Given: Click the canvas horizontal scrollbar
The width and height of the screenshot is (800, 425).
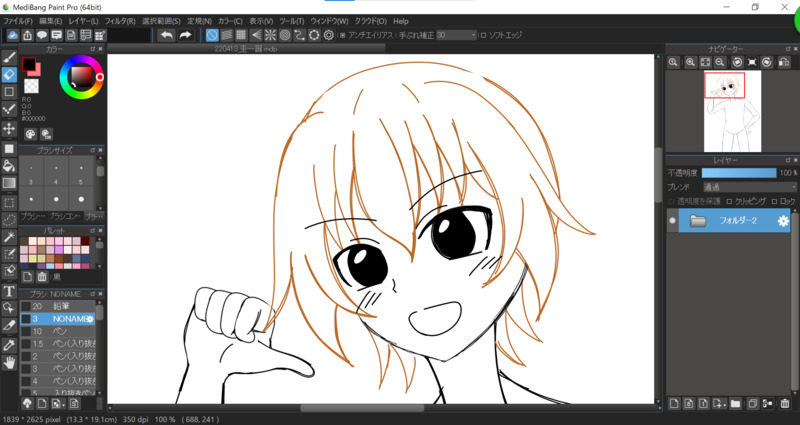Looking at the screenshot, I should (x=362, y=408).
